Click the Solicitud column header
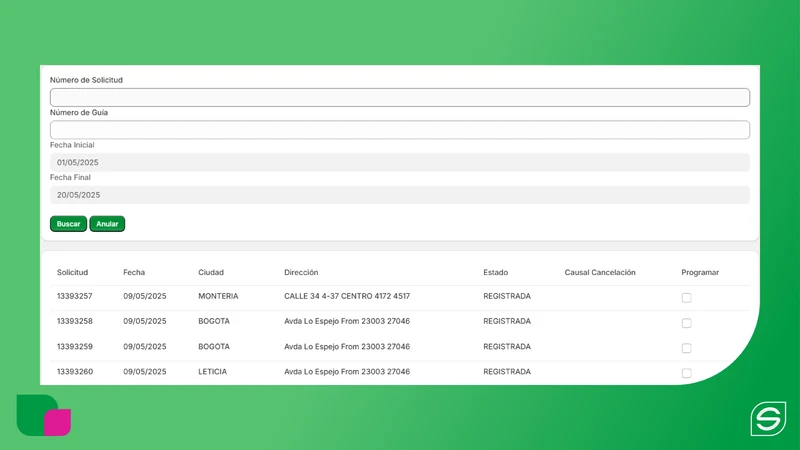 [72, 272]
